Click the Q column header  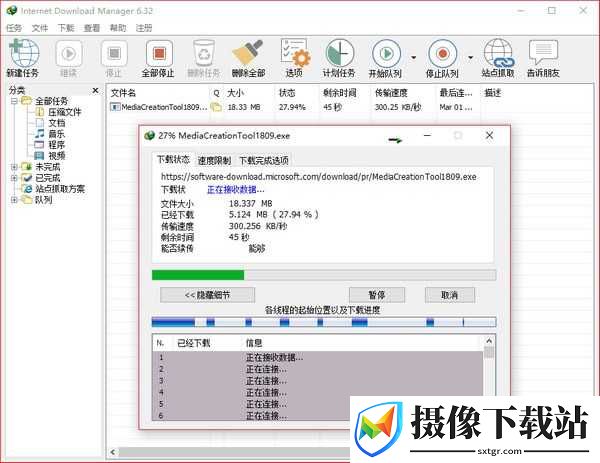[217, 93]
